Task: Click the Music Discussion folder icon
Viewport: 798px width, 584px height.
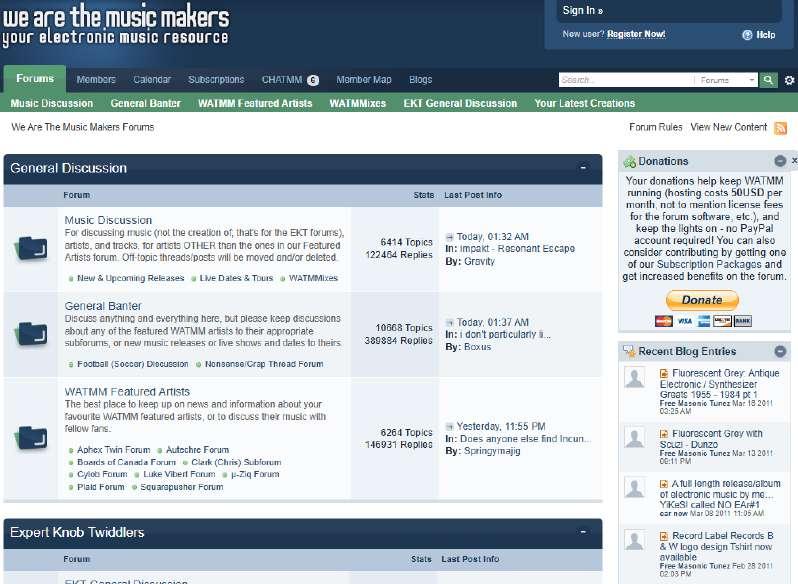Action: tap(32, 248)
